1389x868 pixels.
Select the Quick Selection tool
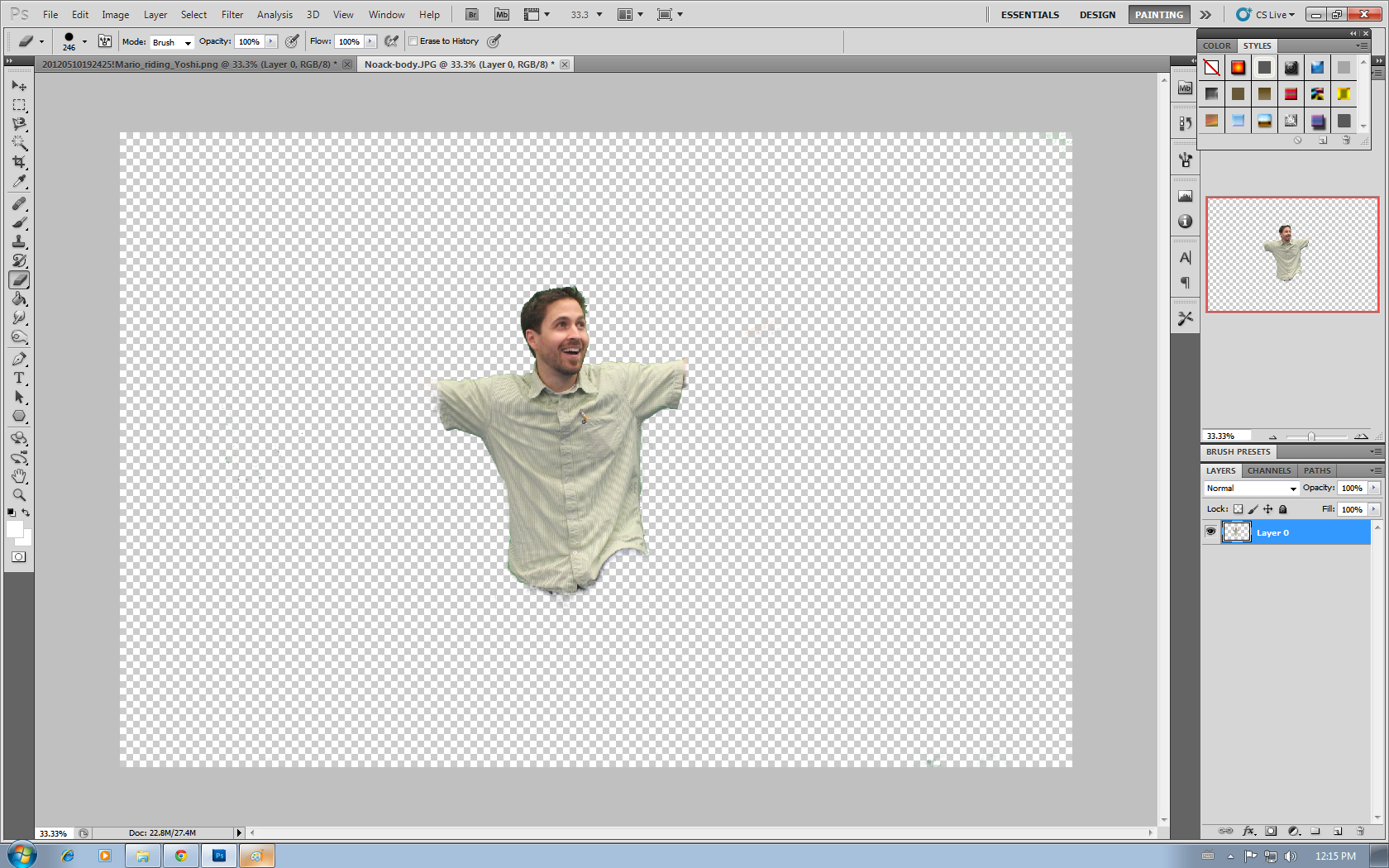pyautogui.click(x=19, y=143)
